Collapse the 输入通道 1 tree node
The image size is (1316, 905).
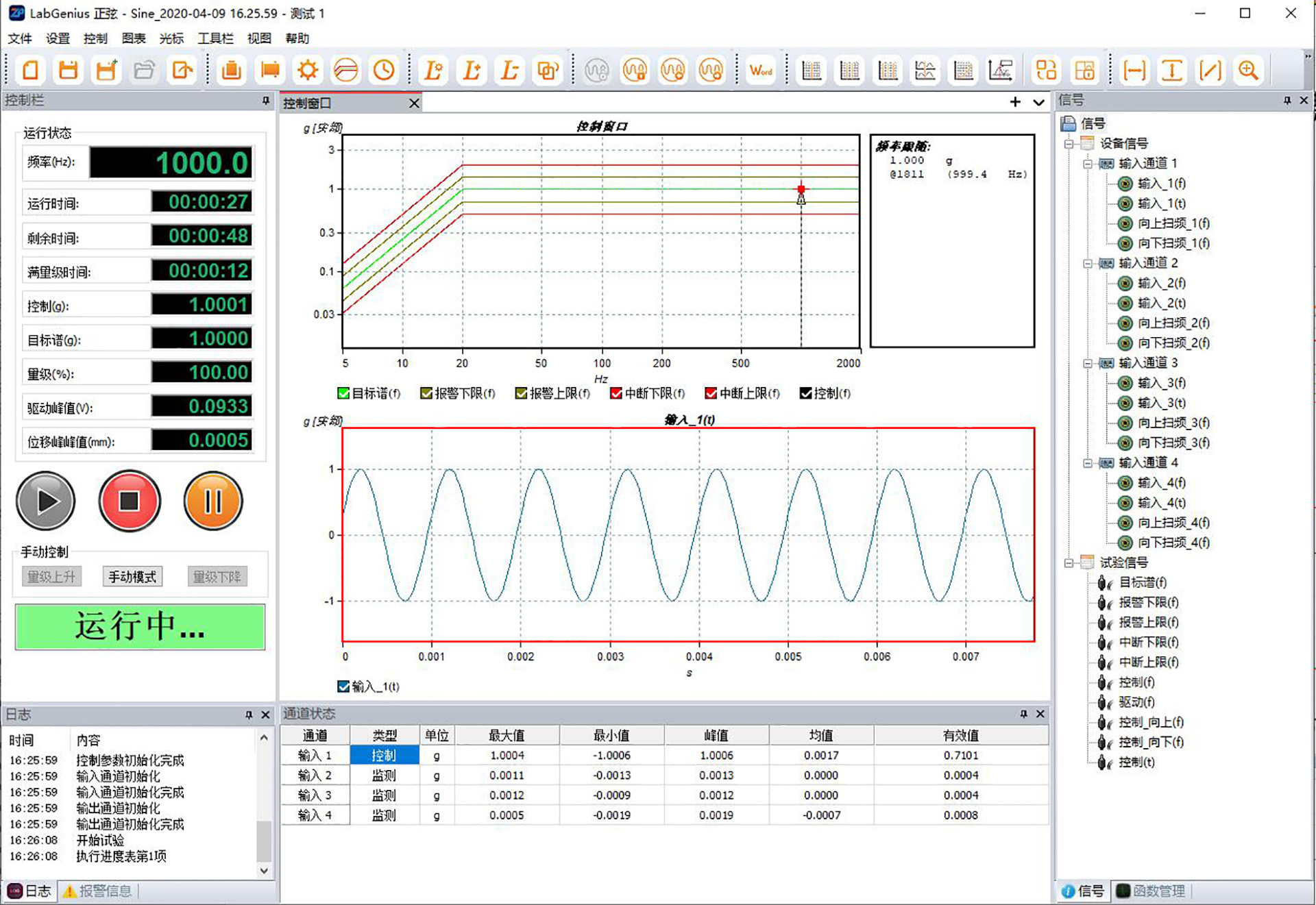(x=1088, y=164)
